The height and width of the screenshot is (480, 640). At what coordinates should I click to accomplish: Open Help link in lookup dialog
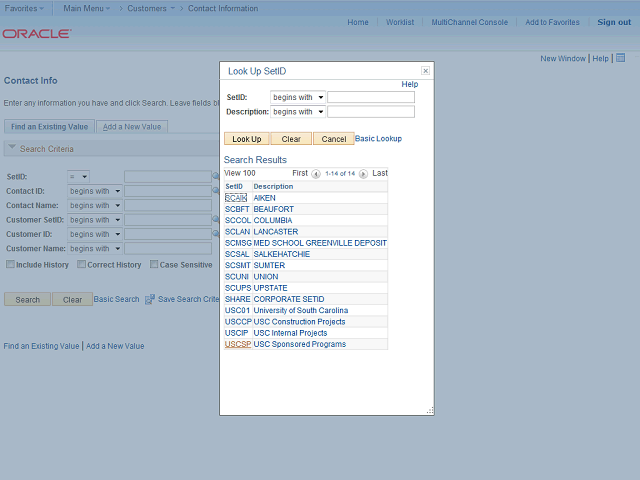click(x=410, y=84)
